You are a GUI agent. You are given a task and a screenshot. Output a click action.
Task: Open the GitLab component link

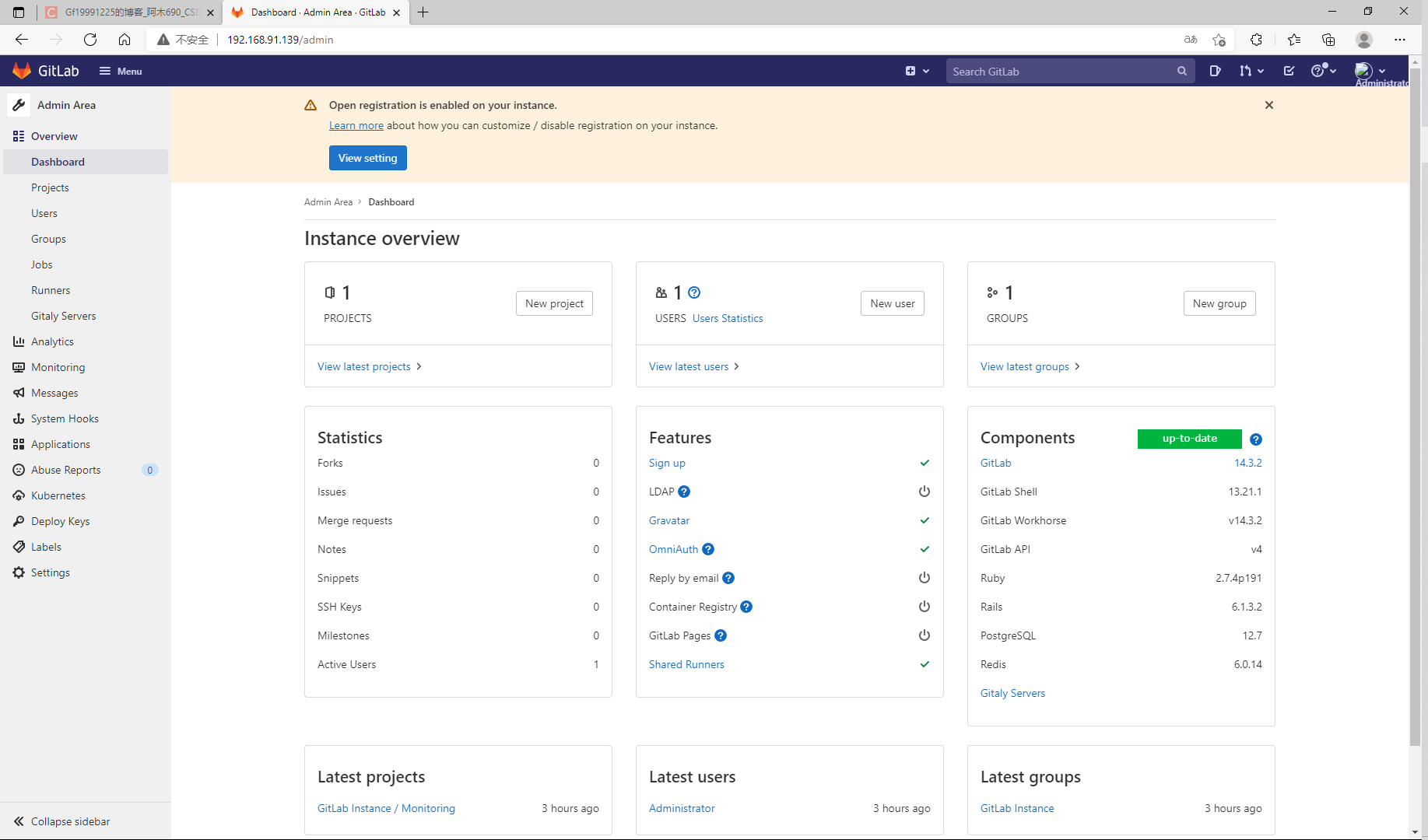click(995, 463)
